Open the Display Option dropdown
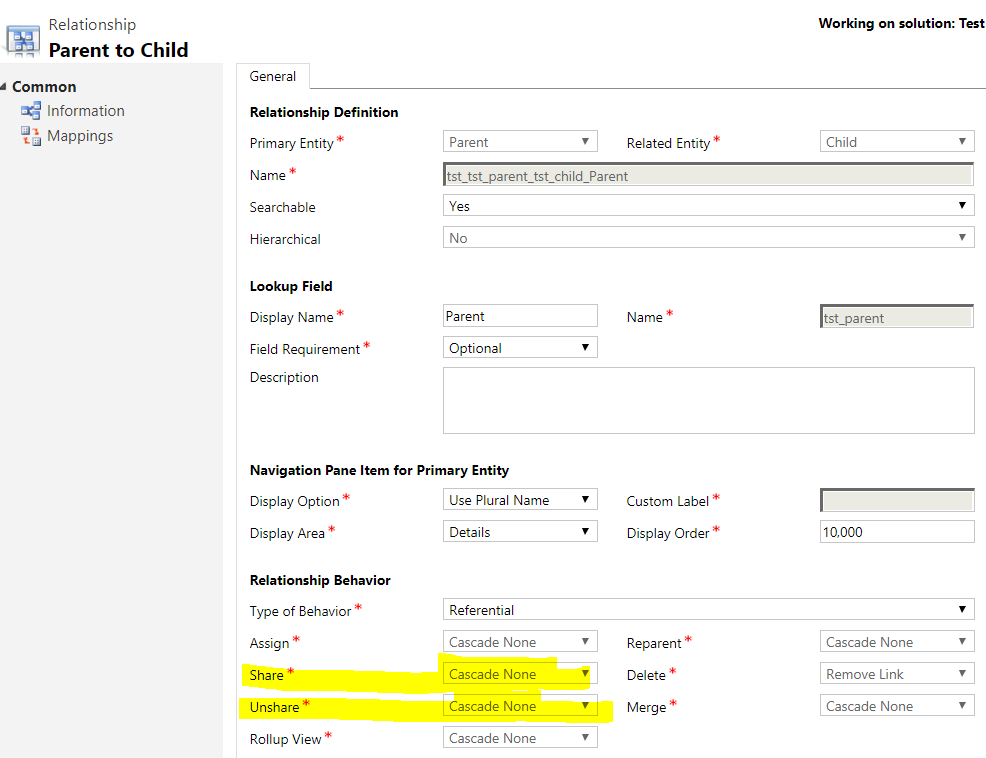Image resolution: width=986 pixels, height=758 pixels. click(x=520, y=500)
